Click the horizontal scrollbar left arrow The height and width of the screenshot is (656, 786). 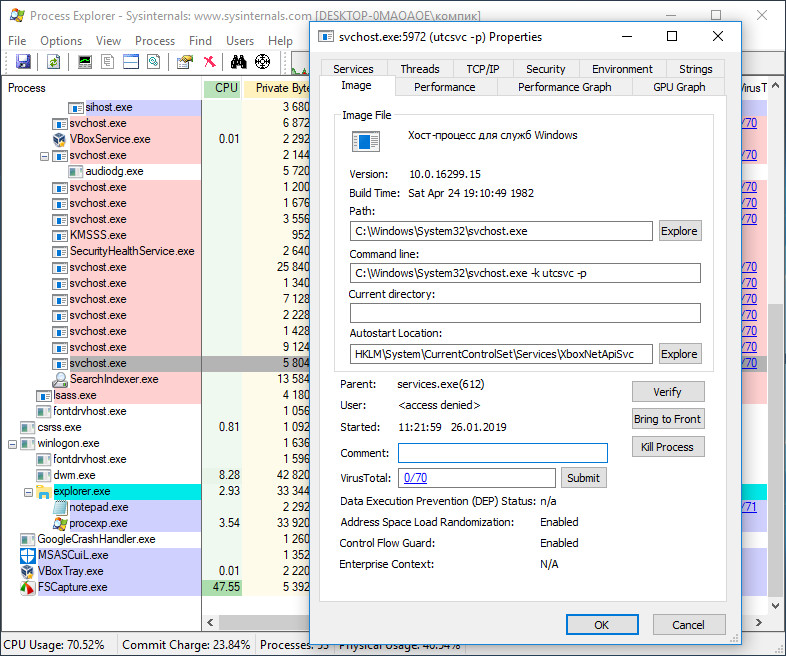point(211,623)
